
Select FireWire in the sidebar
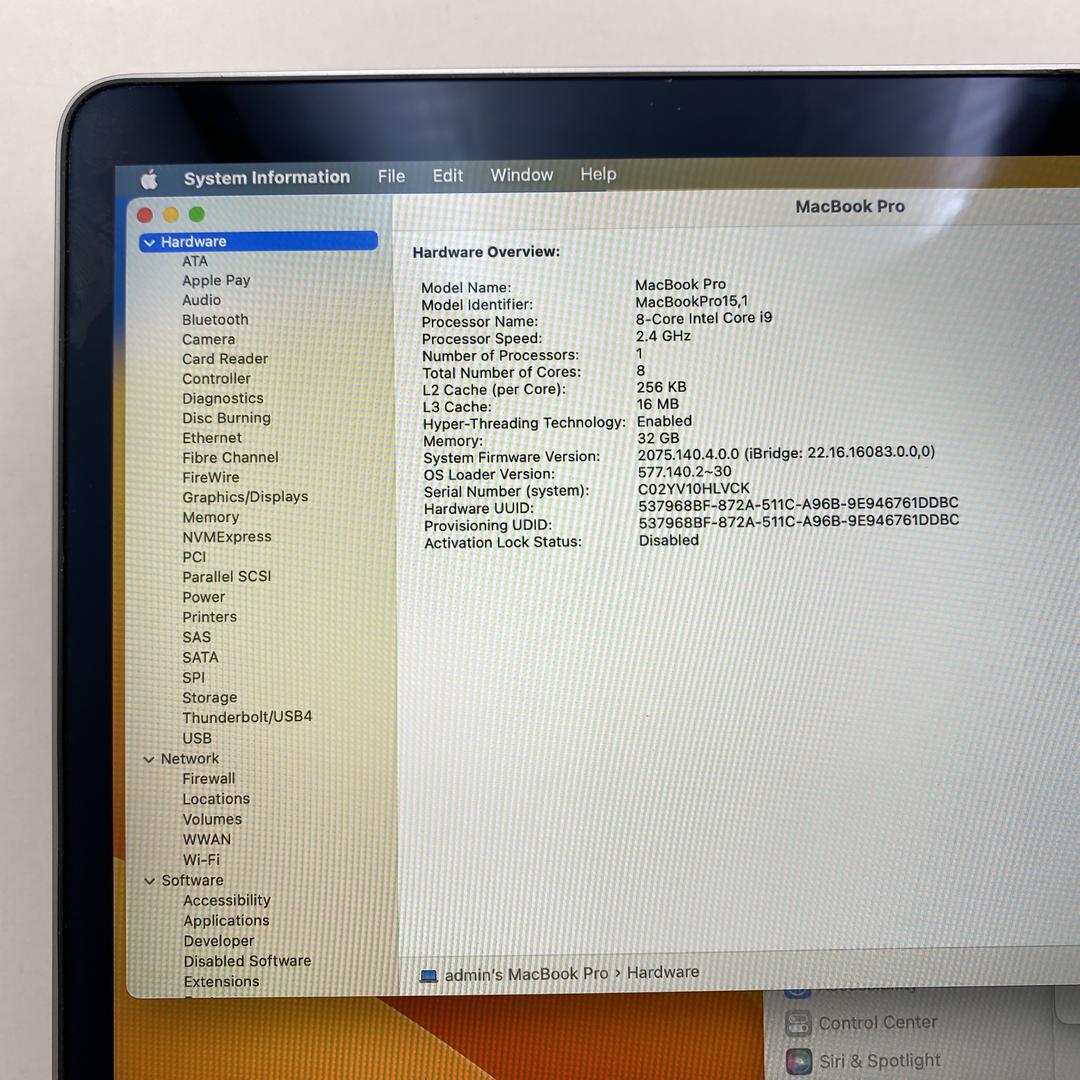point(211,477)
